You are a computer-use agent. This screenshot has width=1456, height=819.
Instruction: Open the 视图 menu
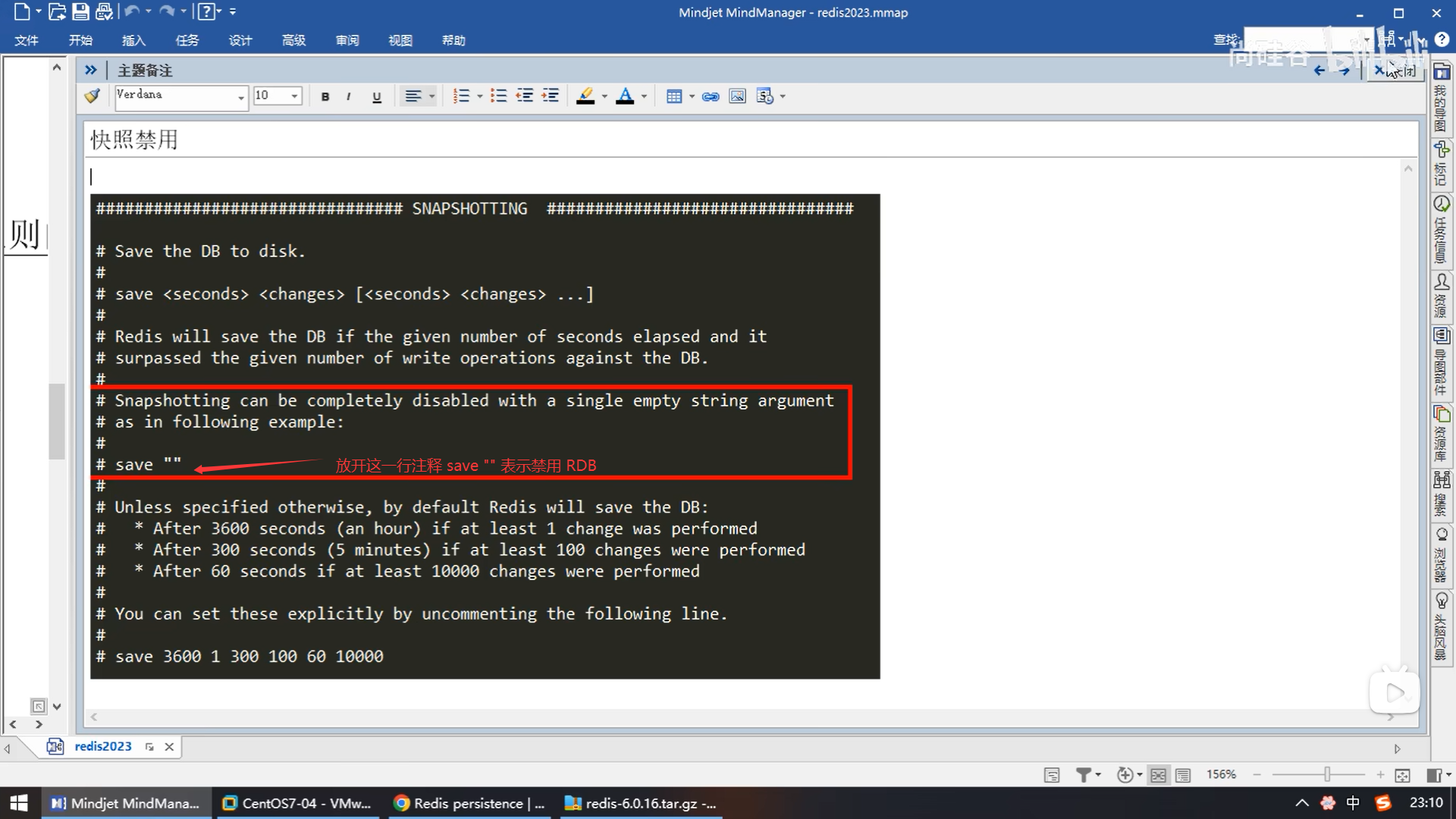(x=400, y=40)
